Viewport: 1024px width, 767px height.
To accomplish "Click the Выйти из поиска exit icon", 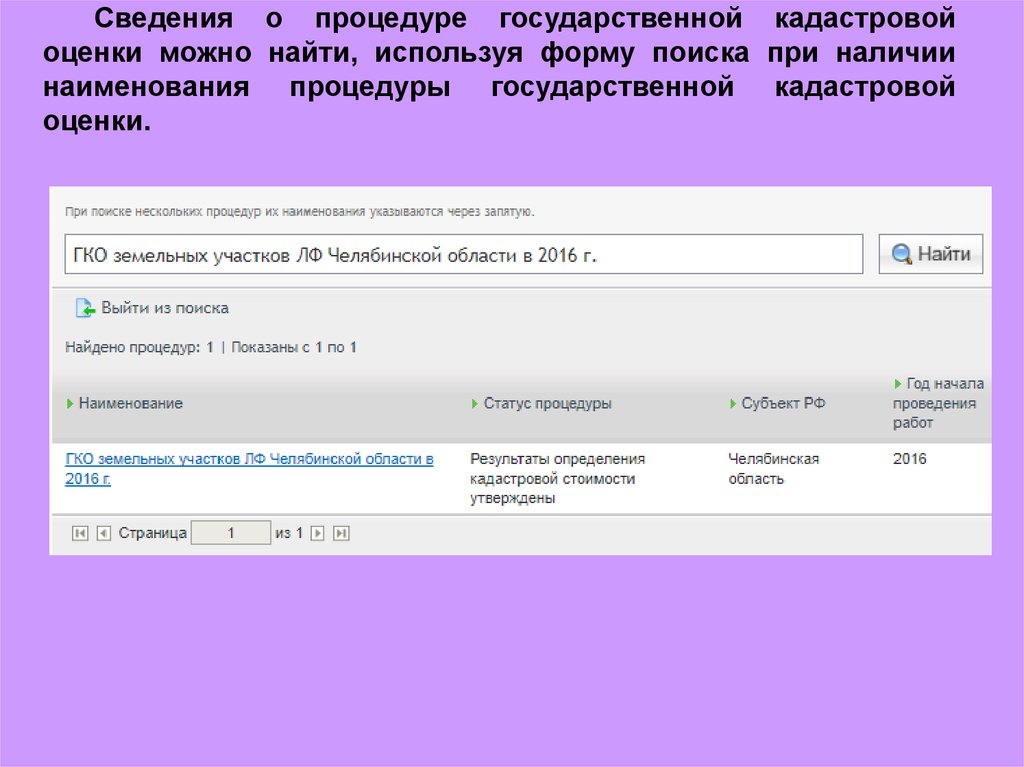I will [x=85, y=309].
